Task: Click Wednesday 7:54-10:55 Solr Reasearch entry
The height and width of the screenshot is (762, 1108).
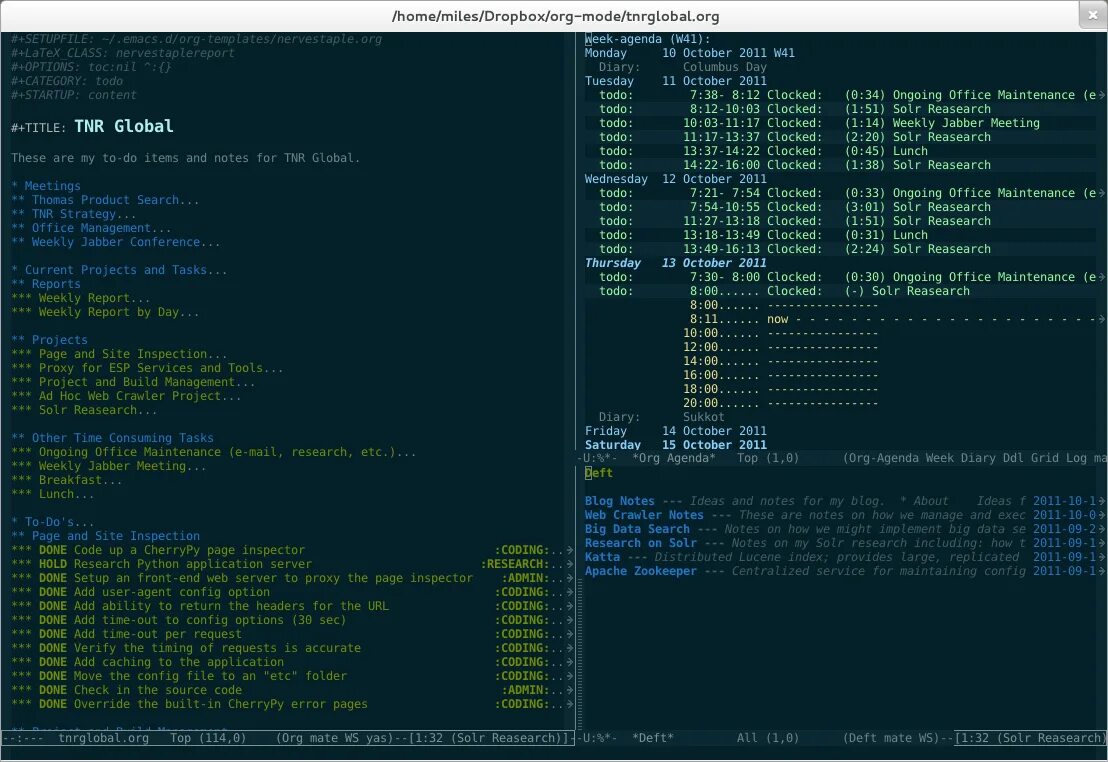Action: 795,207
